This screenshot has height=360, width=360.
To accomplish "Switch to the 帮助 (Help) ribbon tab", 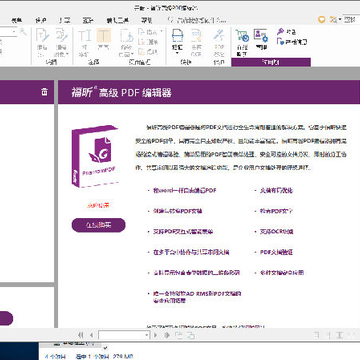I will 147,20.
